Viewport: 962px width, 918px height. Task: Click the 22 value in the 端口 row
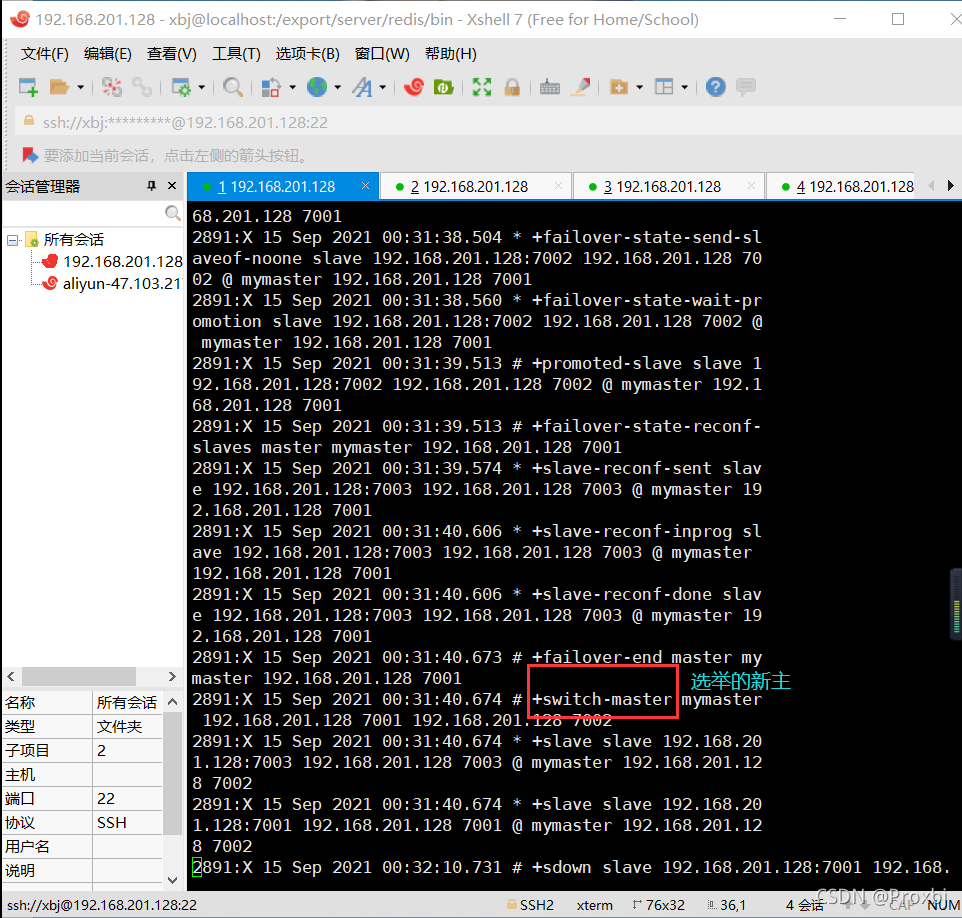pos(106,798)
